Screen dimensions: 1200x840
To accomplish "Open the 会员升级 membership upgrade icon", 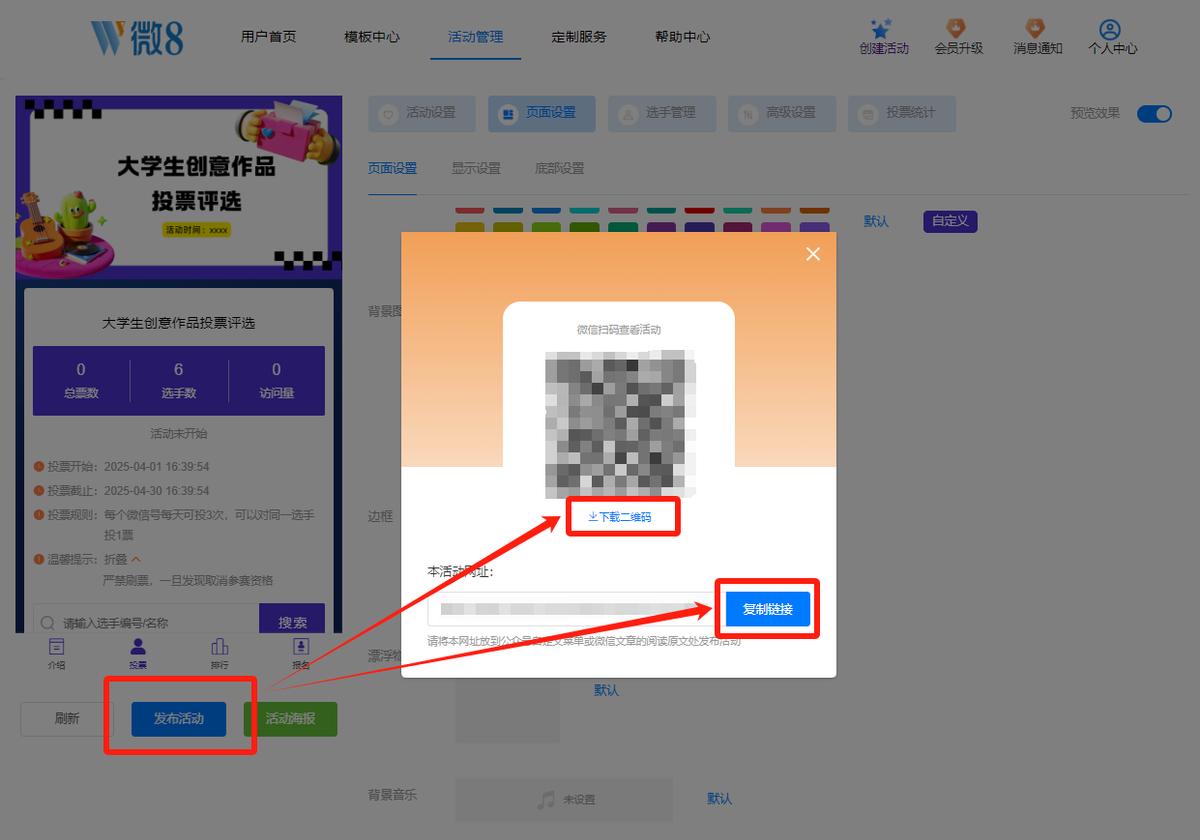I will (x=958, y=29).
